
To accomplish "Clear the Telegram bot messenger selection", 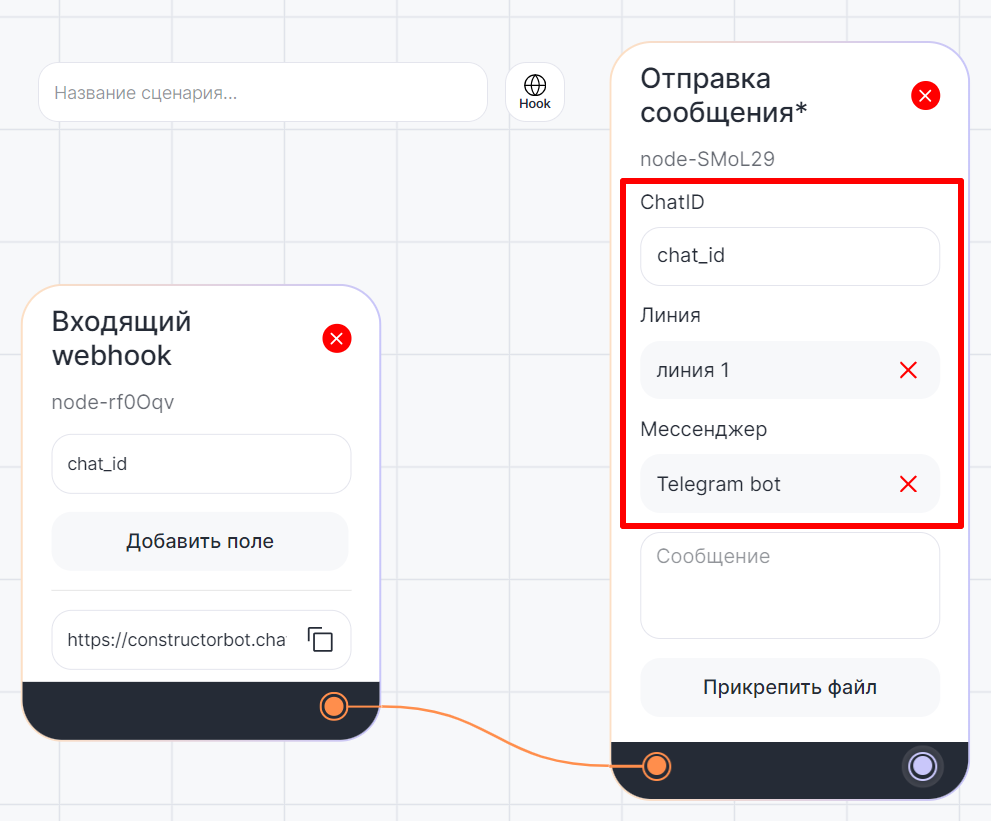I will [x=908, y=484].
